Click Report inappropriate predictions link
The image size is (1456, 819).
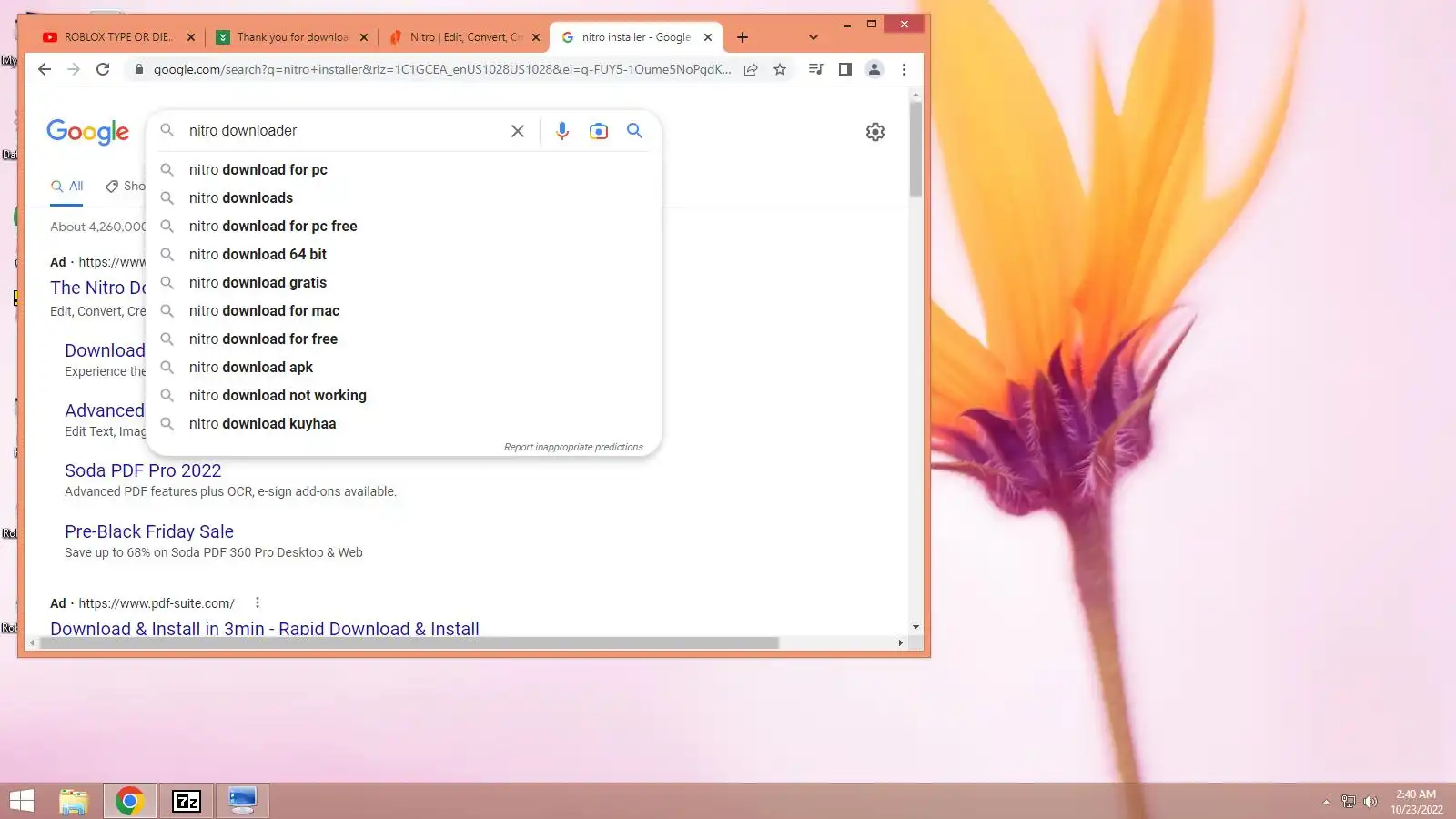point(573,447)
